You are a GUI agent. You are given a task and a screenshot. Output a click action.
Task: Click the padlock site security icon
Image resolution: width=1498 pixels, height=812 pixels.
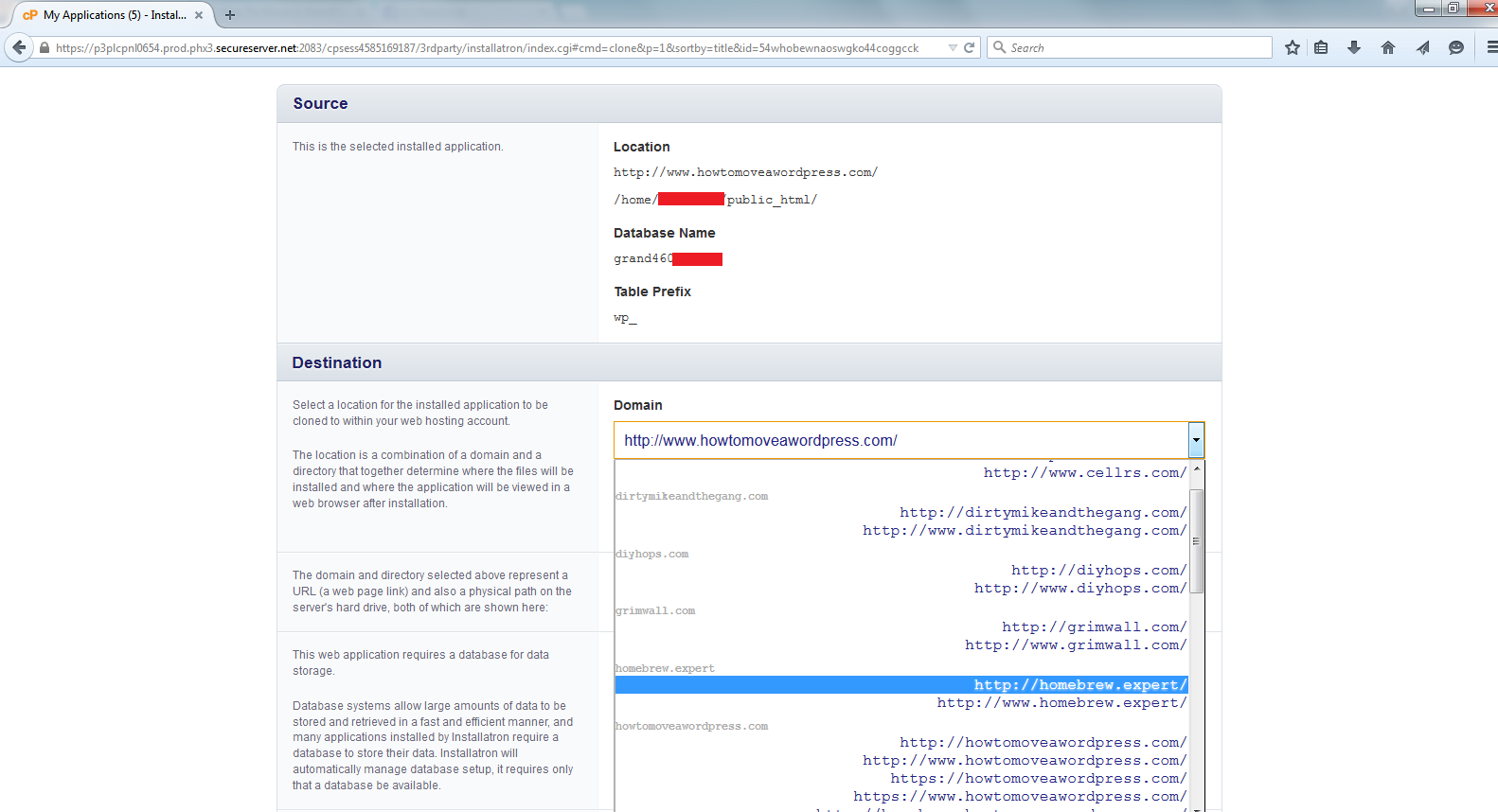tap(45, 47)
